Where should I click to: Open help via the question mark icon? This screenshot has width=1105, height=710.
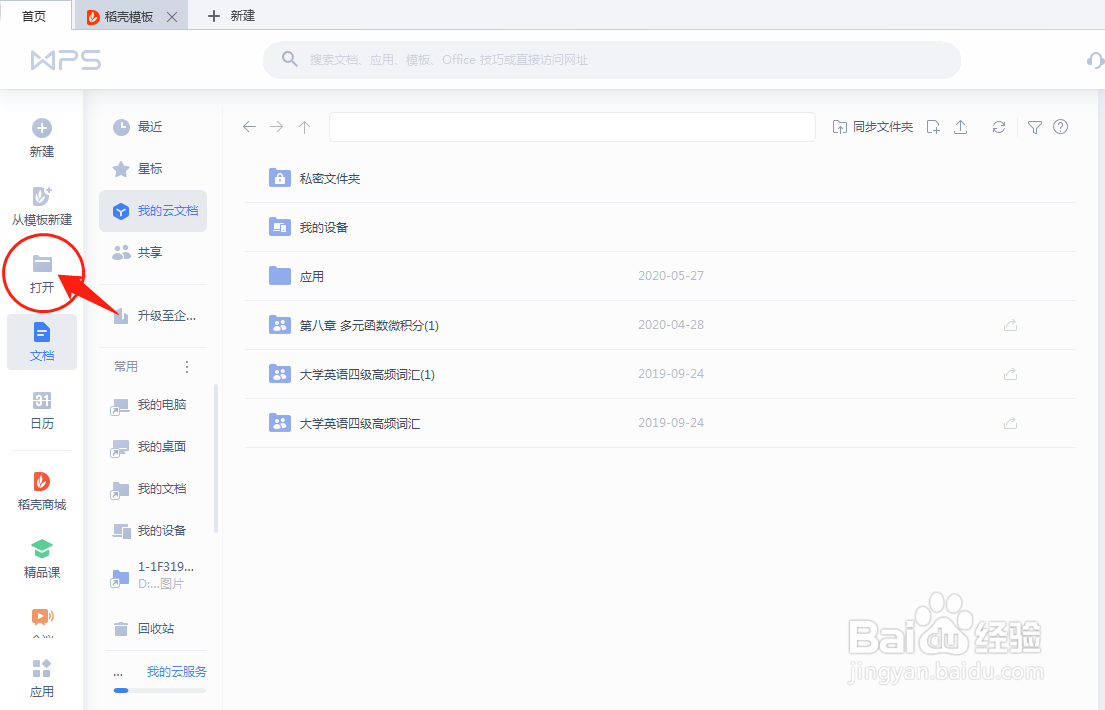[1061, 127]
